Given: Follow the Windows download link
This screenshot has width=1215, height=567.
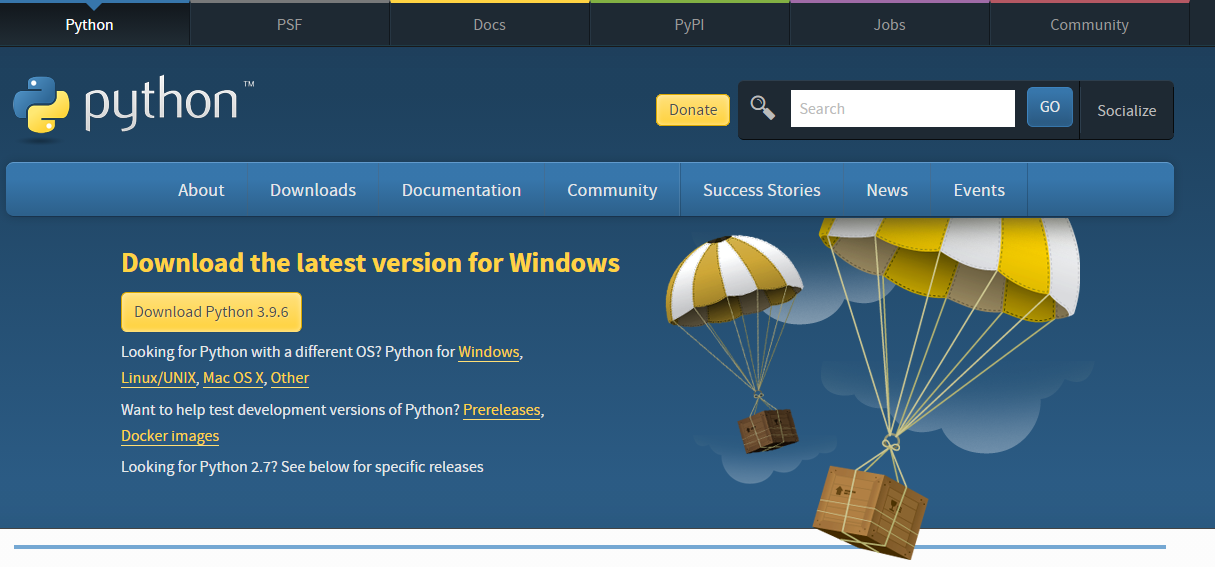Looking at the screenshot, I should point(489,352).
